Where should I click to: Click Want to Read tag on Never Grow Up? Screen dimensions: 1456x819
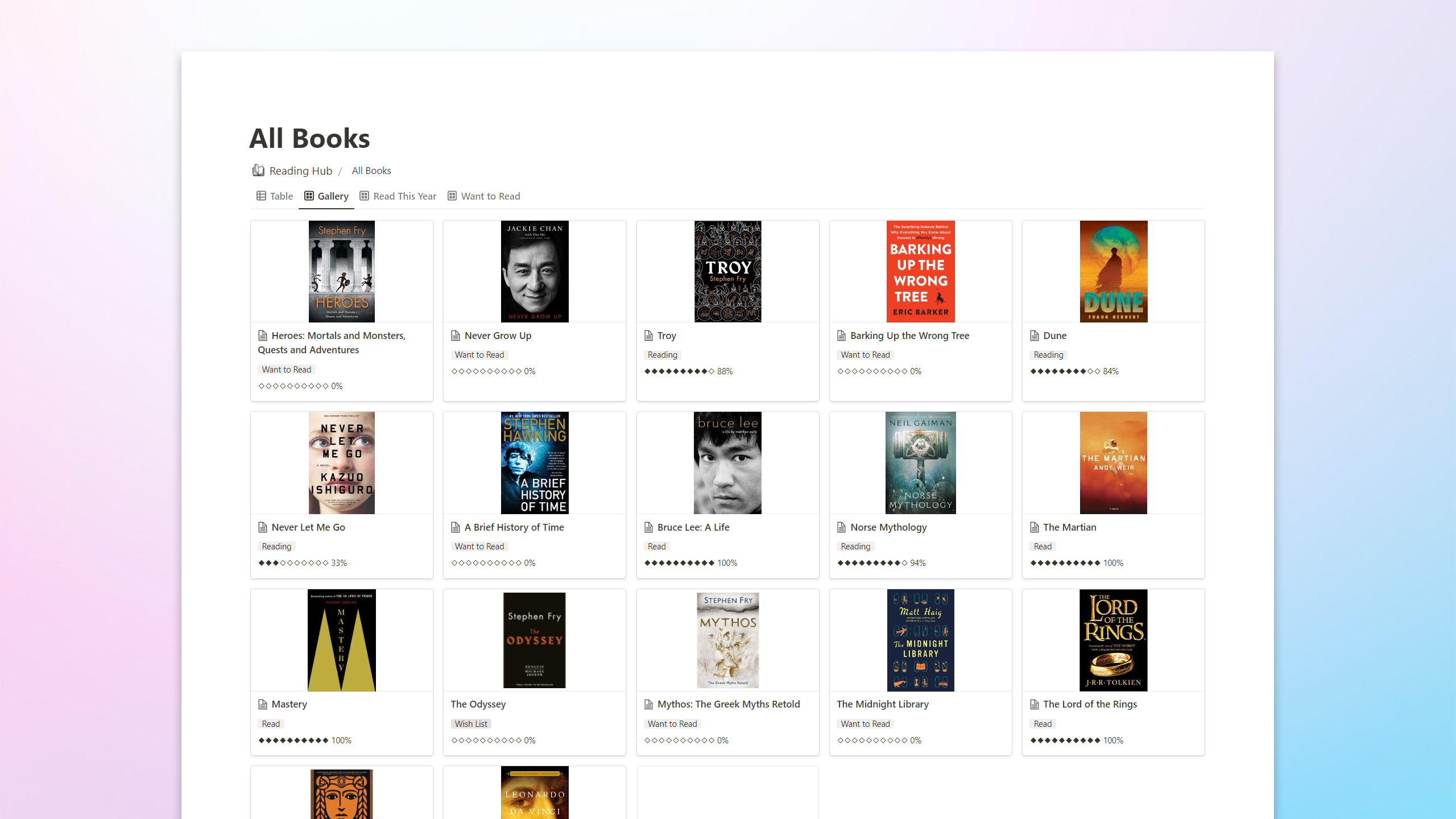click(479, 355)
